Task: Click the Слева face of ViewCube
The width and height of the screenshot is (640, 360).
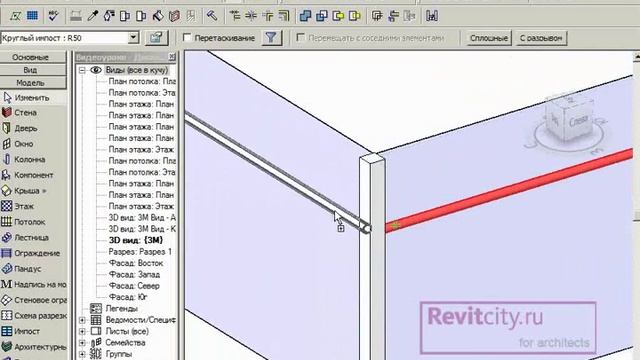Action: [578, 121]
